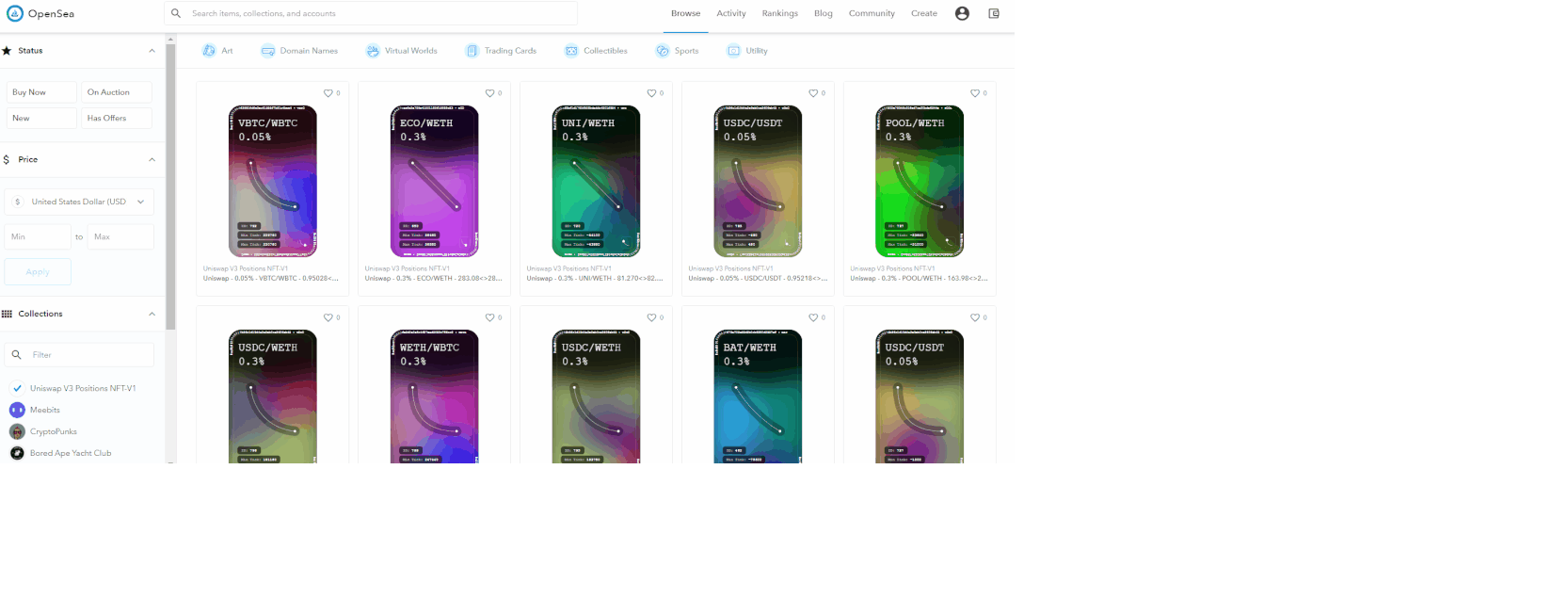Open the wallet icon in header

(994, 13)
